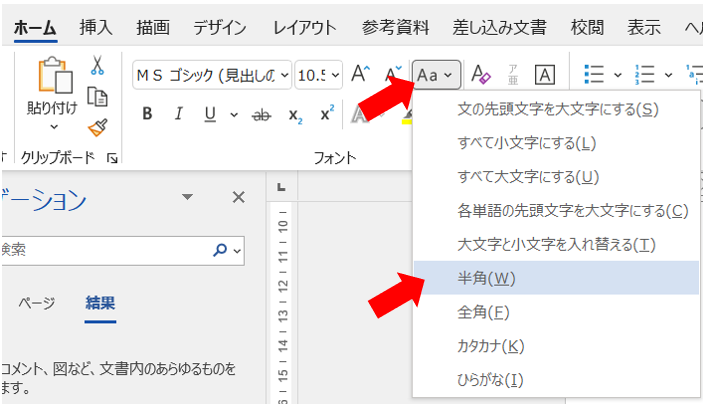Viewport: 703px width, 404px height.
Task: Click the Paste clipboard icon
Action: click(50, 78)
